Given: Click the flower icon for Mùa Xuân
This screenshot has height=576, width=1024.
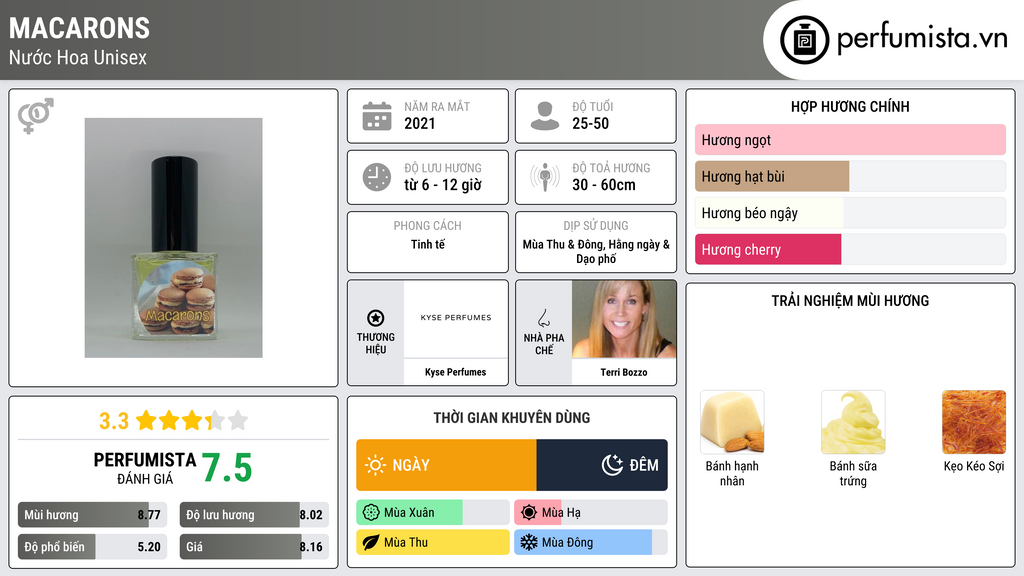Looking at the screenshot, I should click(x=371, y=513).
